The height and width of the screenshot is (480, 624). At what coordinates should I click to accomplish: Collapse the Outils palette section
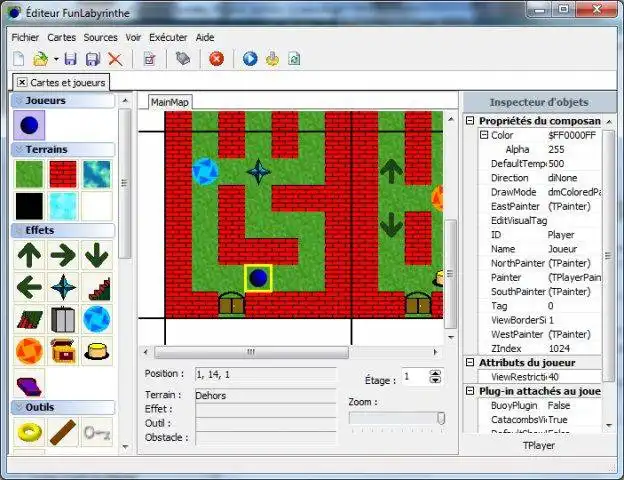pyautogui.click(x=18, y=407)
